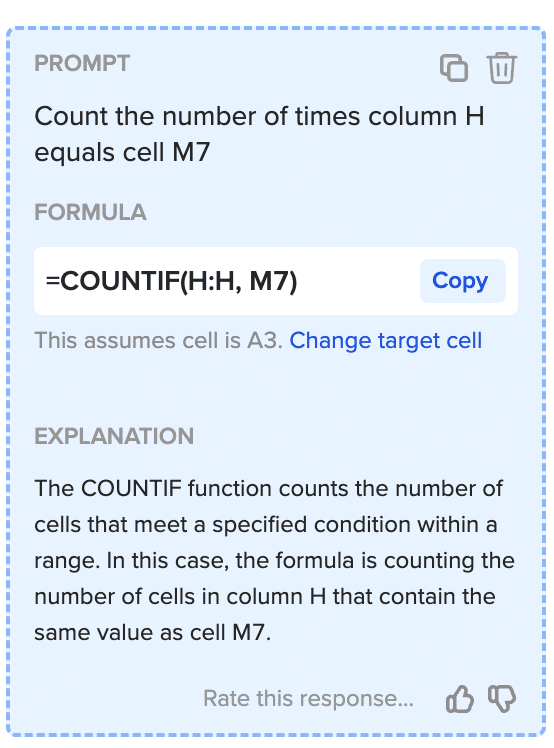
Task: Click 'equals cell M7' in the prompt
Action: click(x=122, y=153)
